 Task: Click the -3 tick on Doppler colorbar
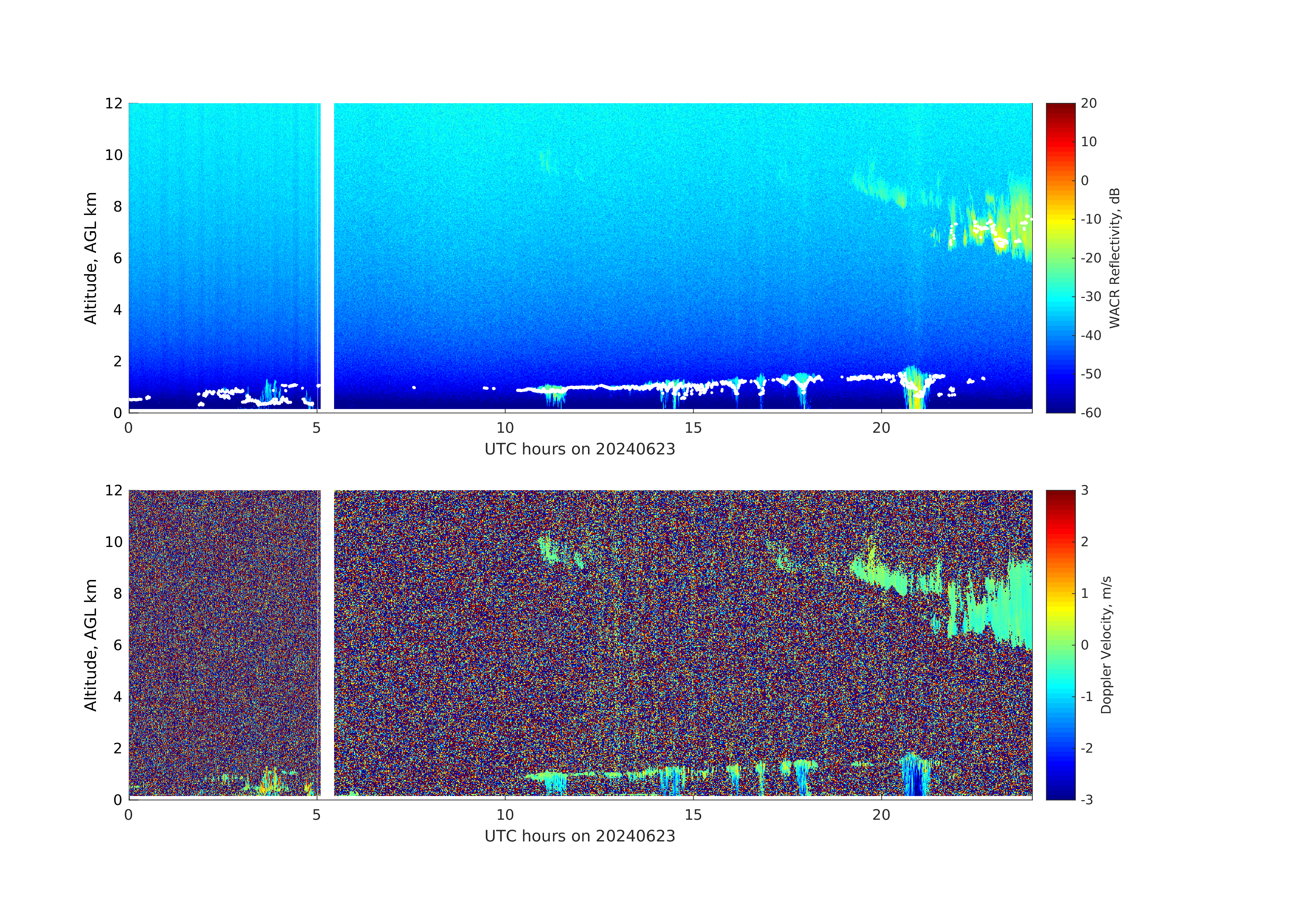pyautogui.click(x=1086, y=799)
